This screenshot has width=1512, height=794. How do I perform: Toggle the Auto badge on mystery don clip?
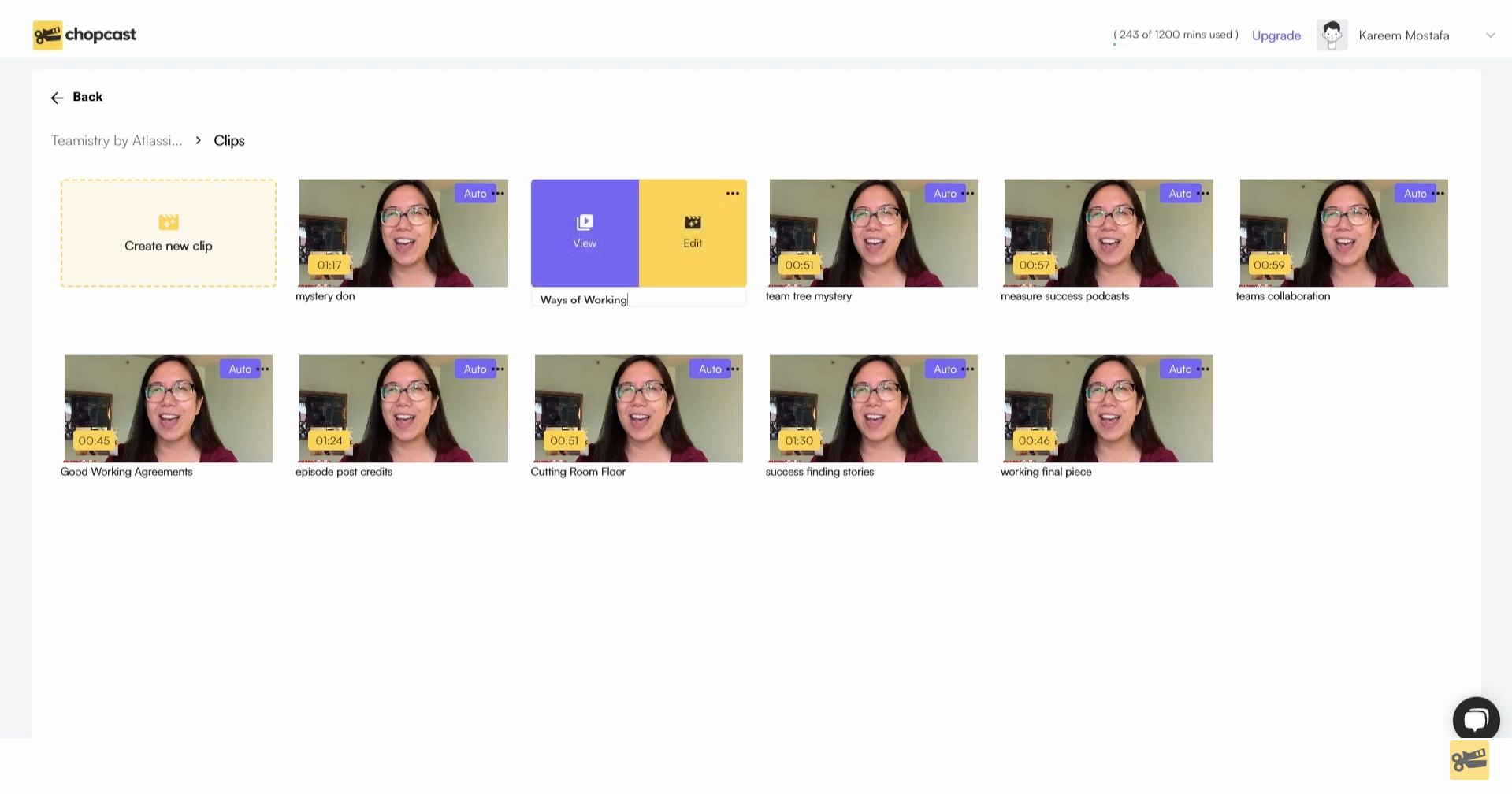(474, 193)
